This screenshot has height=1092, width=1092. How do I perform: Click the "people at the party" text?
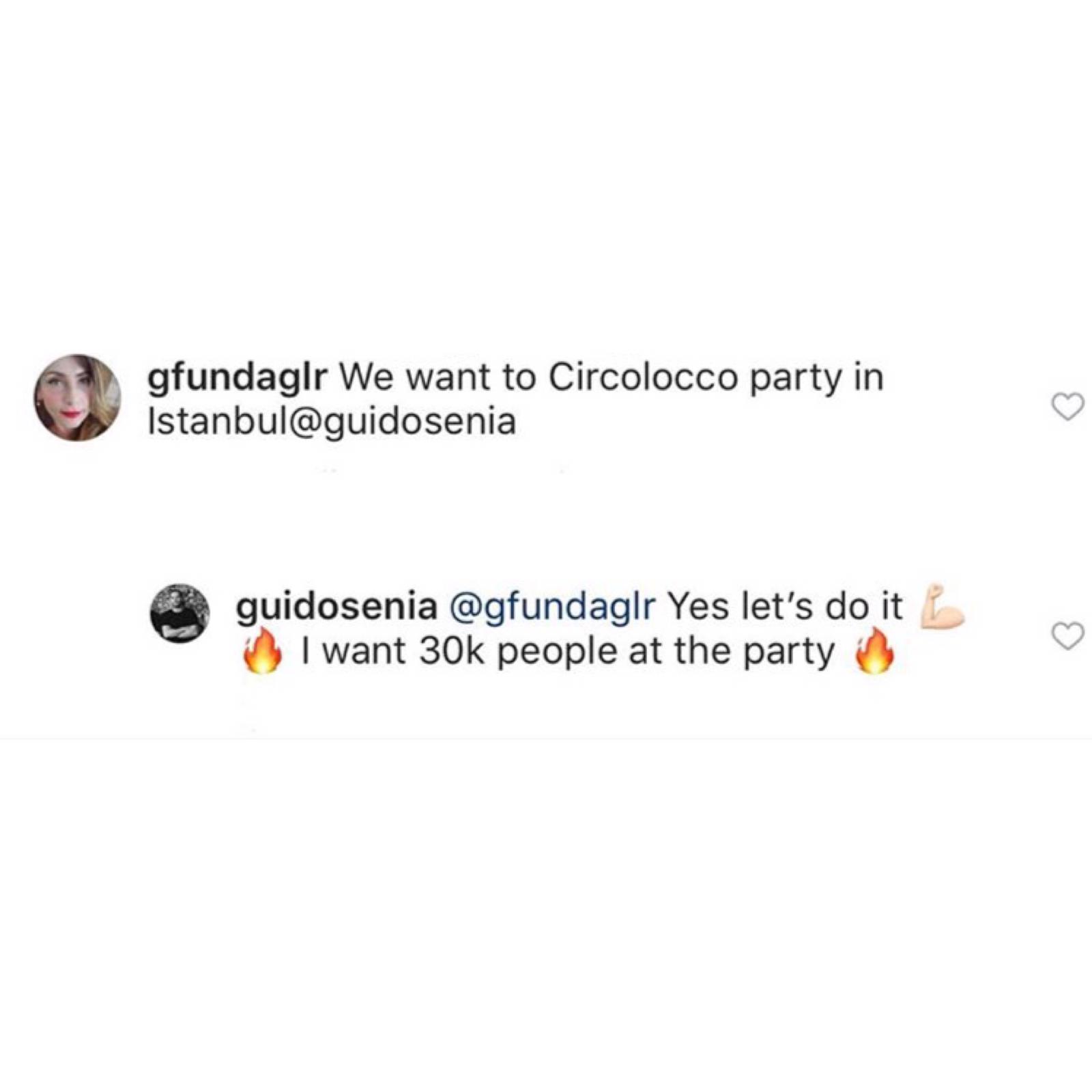pos(665,651)
